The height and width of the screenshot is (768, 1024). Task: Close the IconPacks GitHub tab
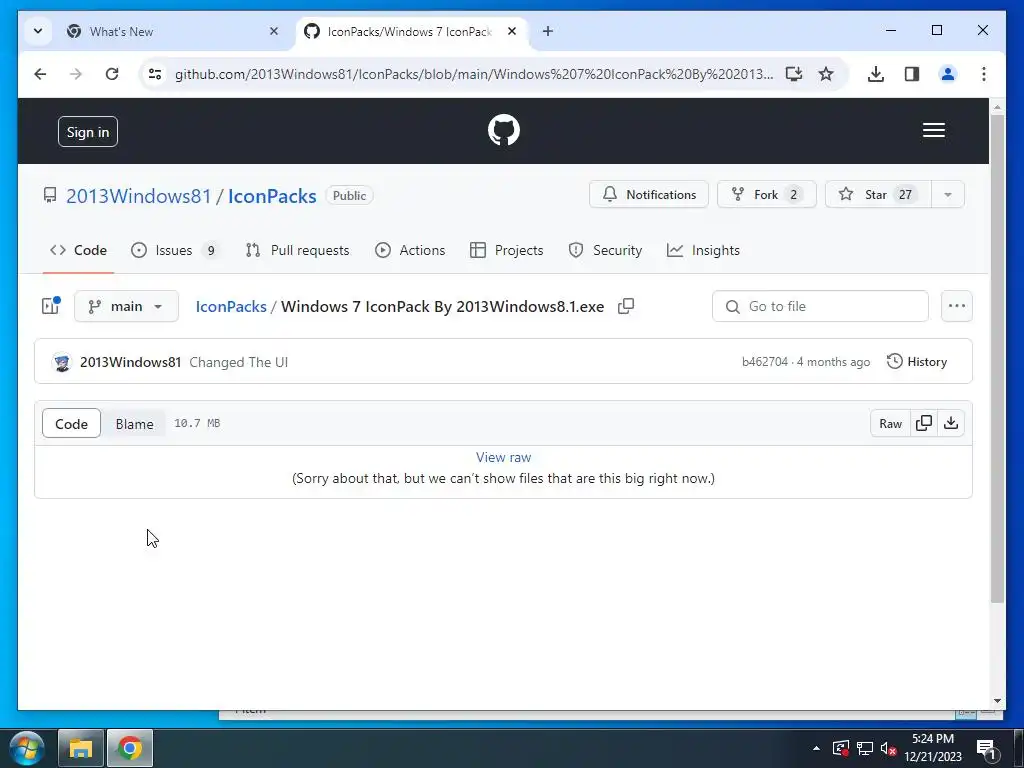512,31
